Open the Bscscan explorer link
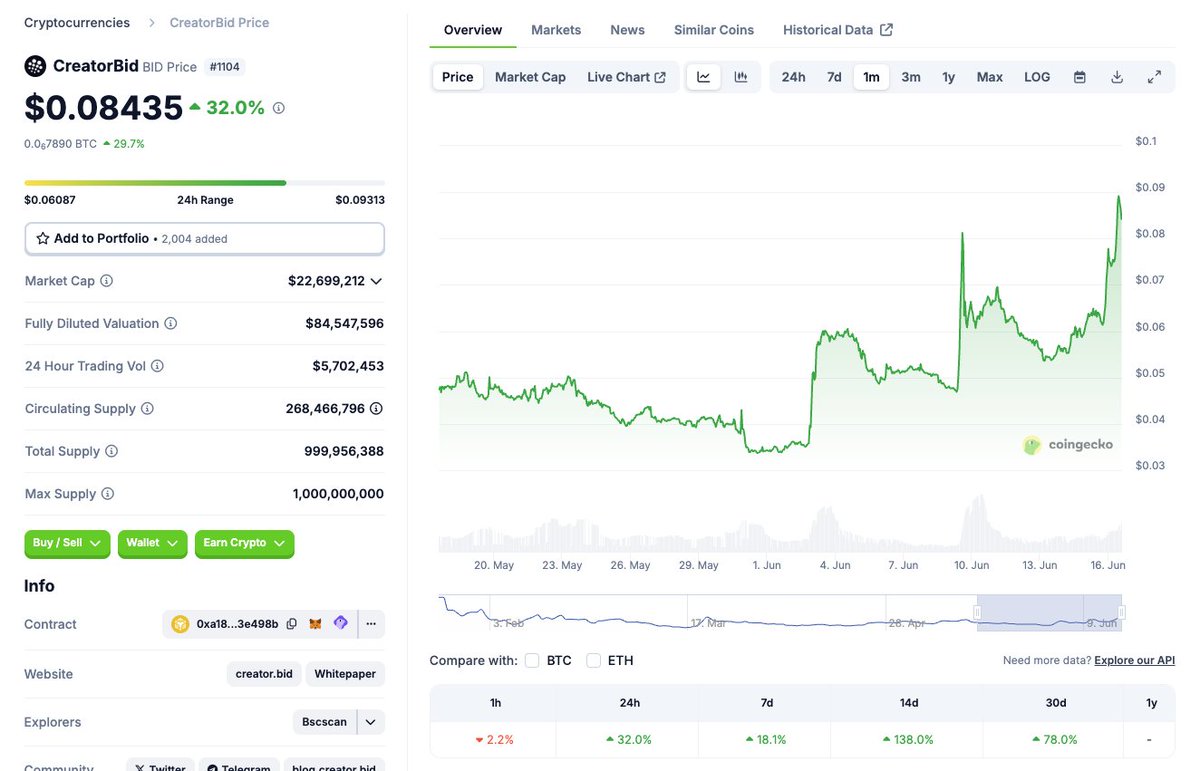This screenshot has height=771, width=1200. pos(325,722)
